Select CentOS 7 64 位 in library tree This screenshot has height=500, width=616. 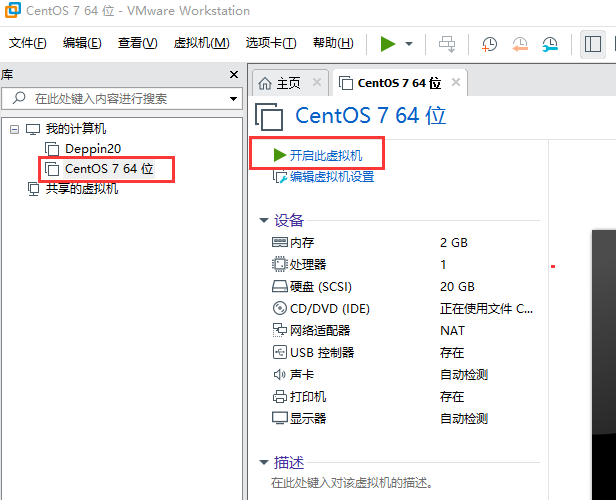click(109, 169)
